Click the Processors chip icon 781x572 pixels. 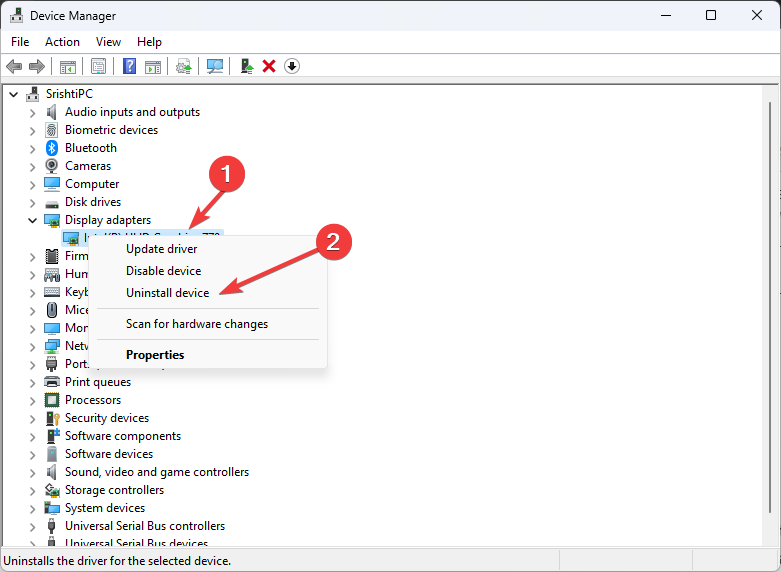click(x=52, y=400)
